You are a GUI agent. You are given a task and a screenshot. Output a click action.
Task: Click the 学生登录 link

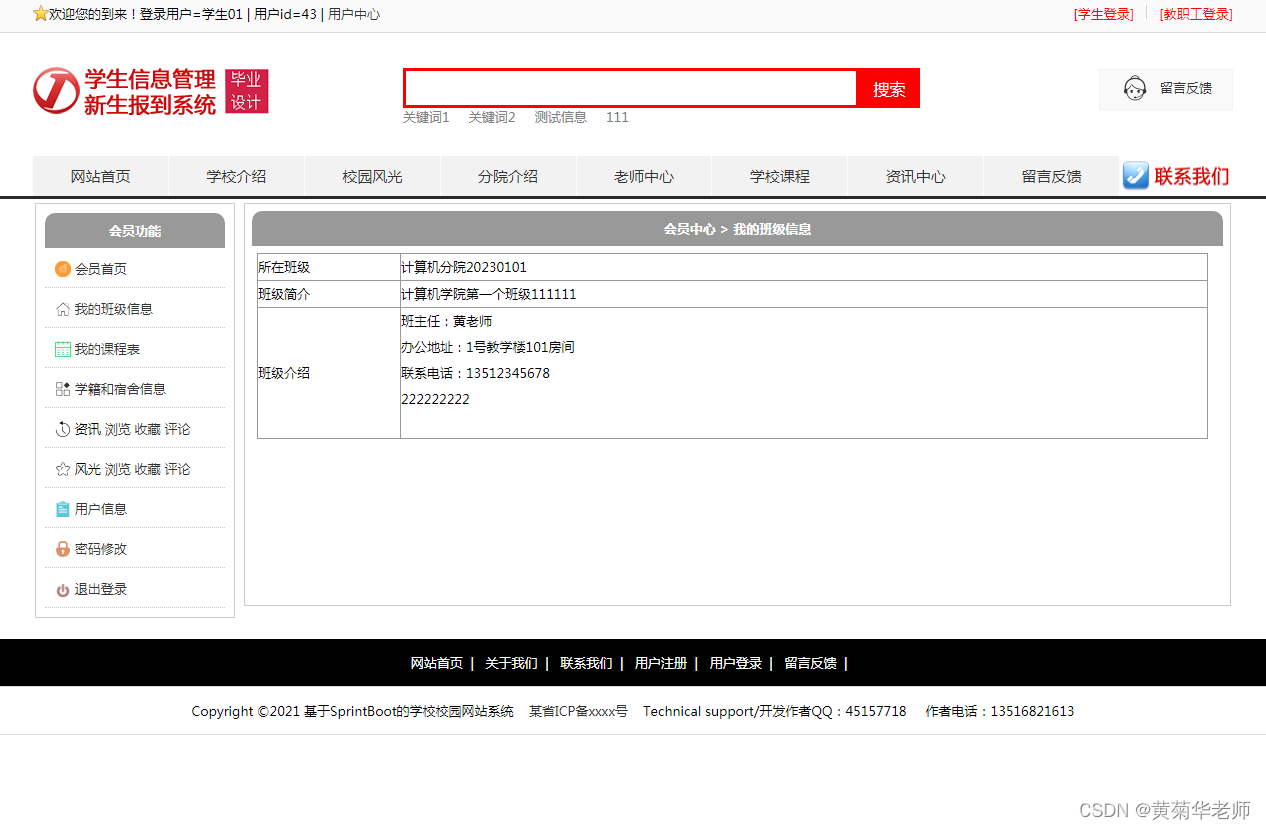click(x=1104, y=14)
